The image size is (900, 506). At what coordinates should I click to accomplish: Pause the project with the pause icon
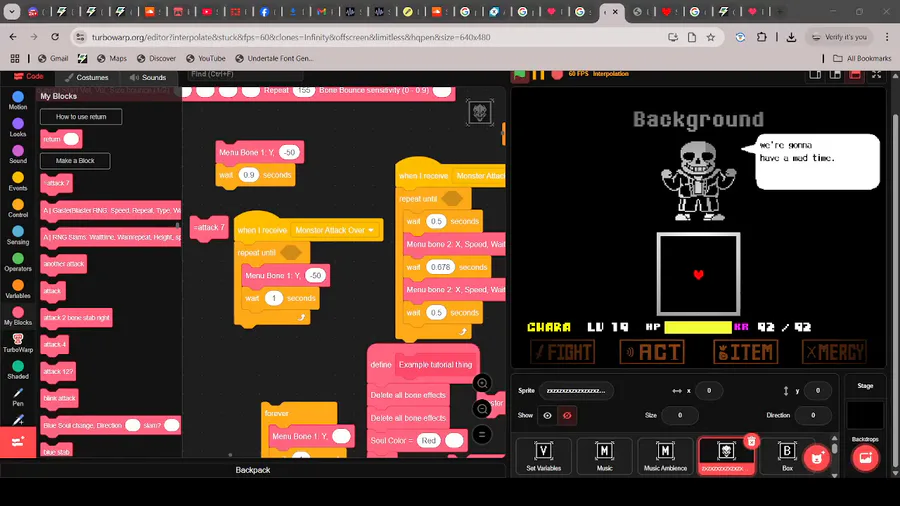click(x=538, y=75)
